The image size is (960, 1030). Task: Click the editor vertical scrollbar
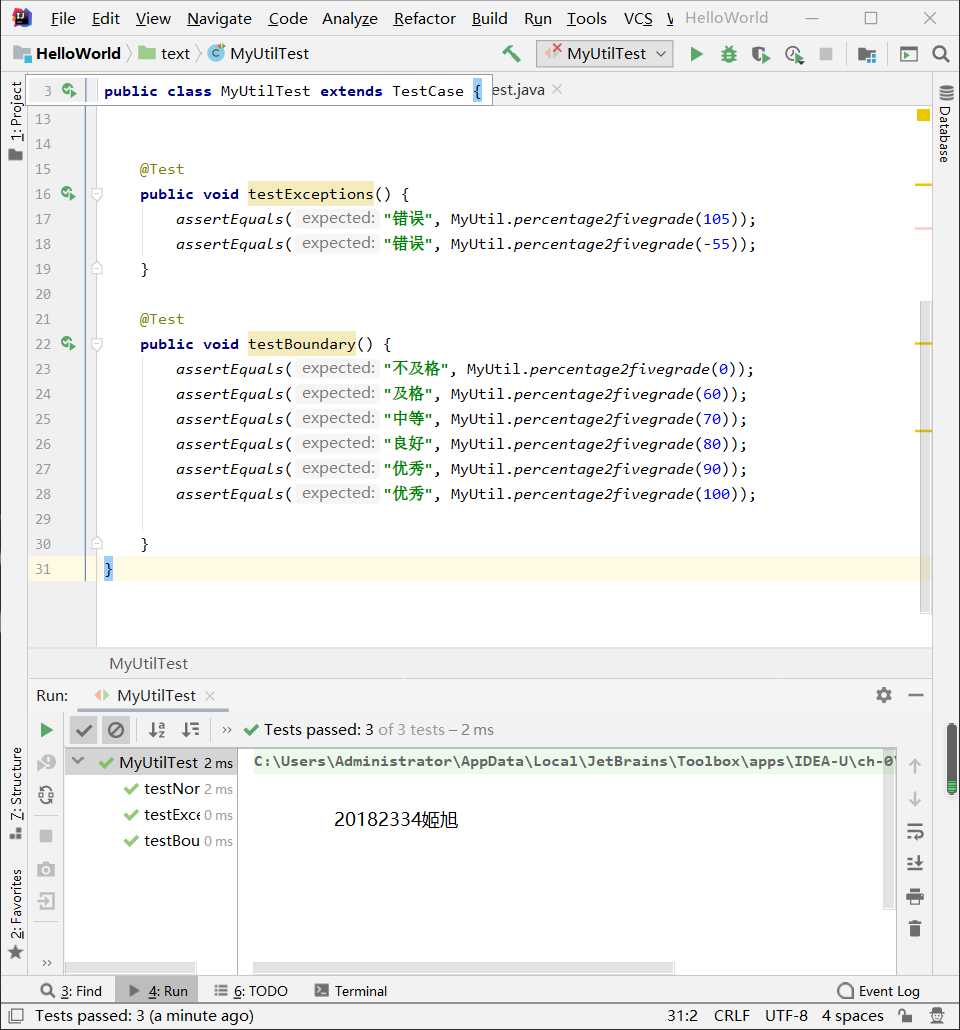[925, 457]
